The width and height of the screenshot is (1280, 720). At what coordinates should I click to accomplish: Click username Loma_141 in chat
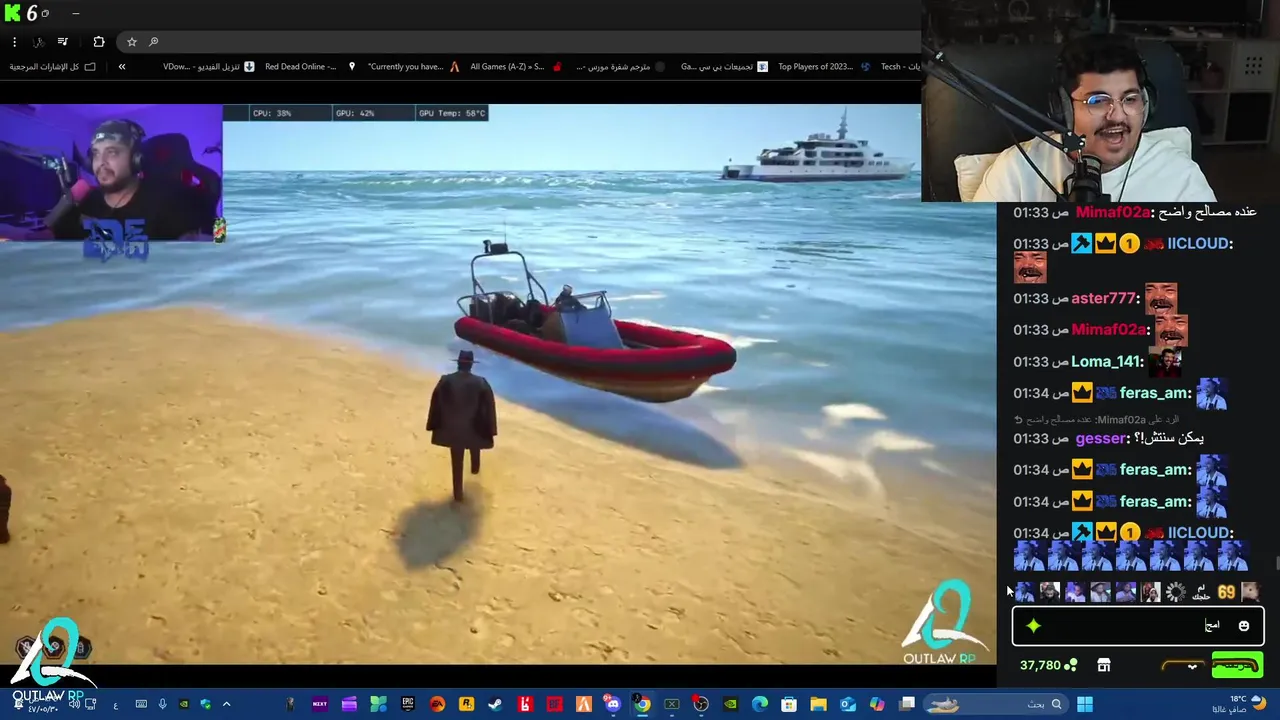pos(1107,361)
